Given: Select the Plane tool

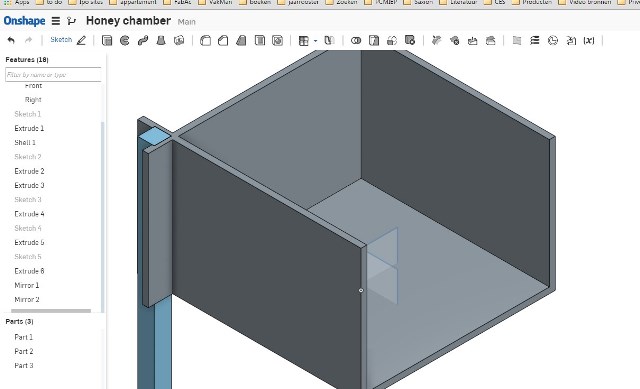Looking at the screenshot, I should click(517, 40).
